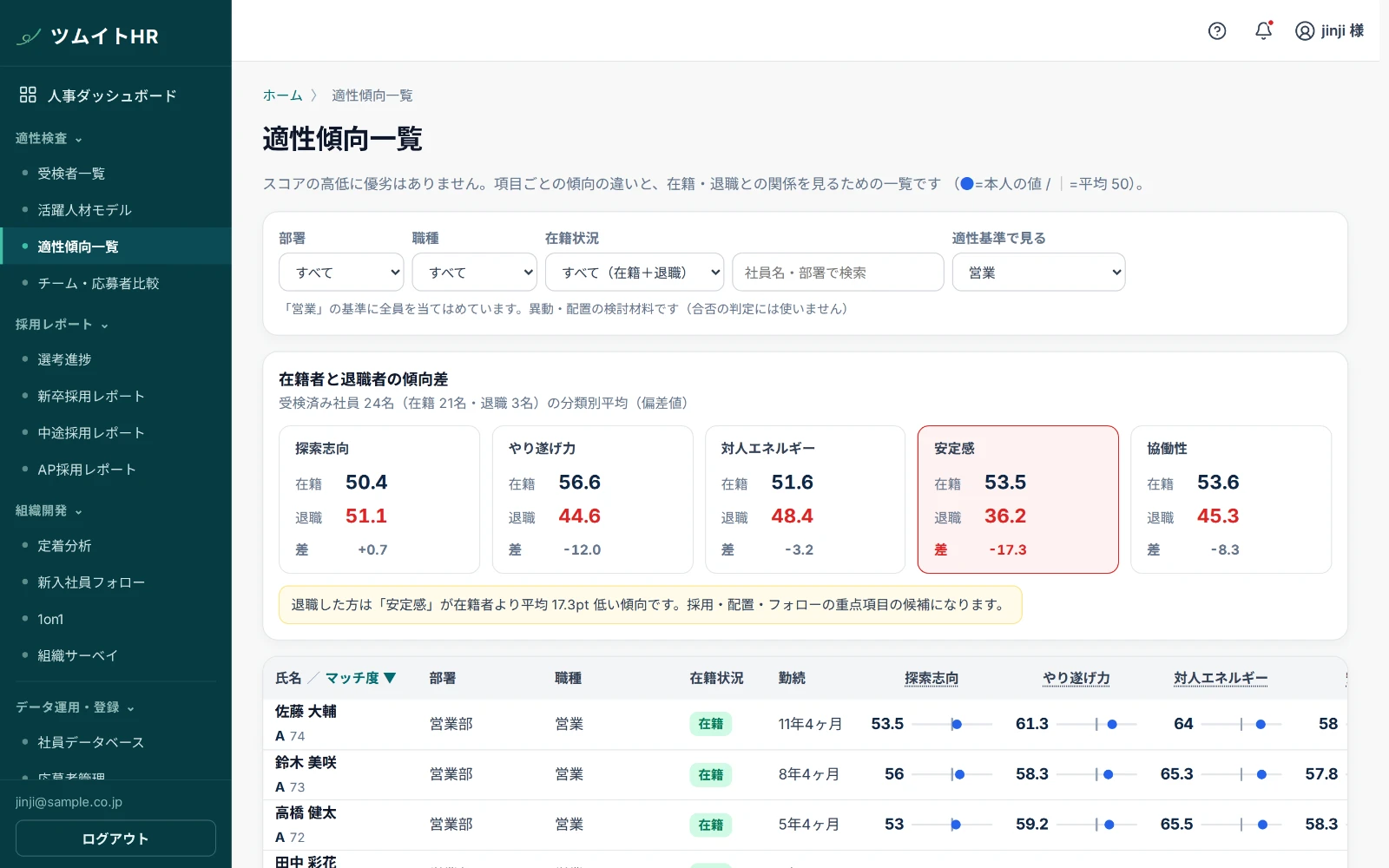Open AP採用レポート in the sidebar
The height and width of the screenshot is (868, 1389).
(115, 470)
